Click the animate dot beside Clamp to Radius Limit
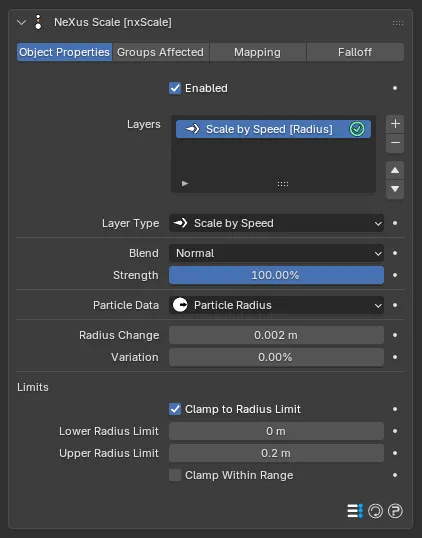 [395, 409]
